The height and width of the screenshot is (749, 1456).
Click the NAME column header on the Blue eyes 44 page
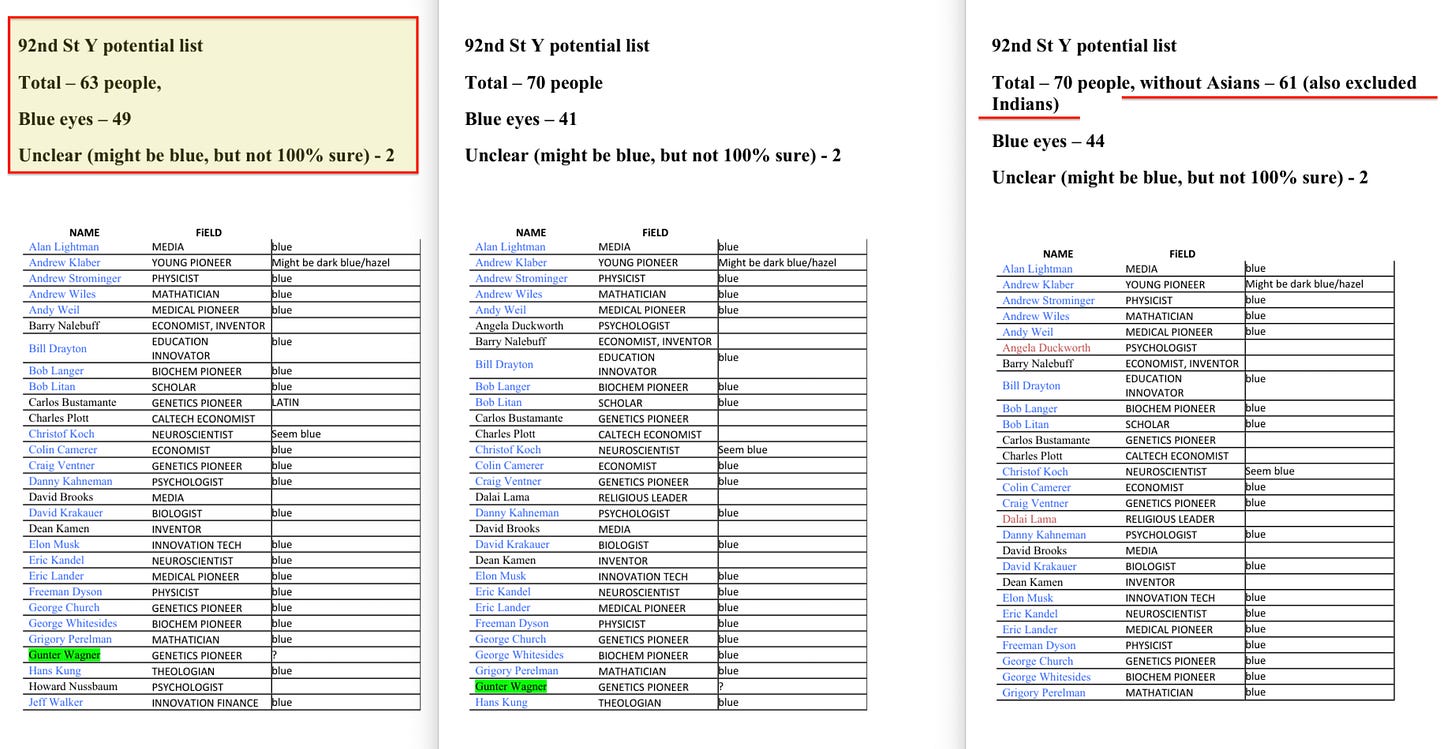[x=1058, y=254]
